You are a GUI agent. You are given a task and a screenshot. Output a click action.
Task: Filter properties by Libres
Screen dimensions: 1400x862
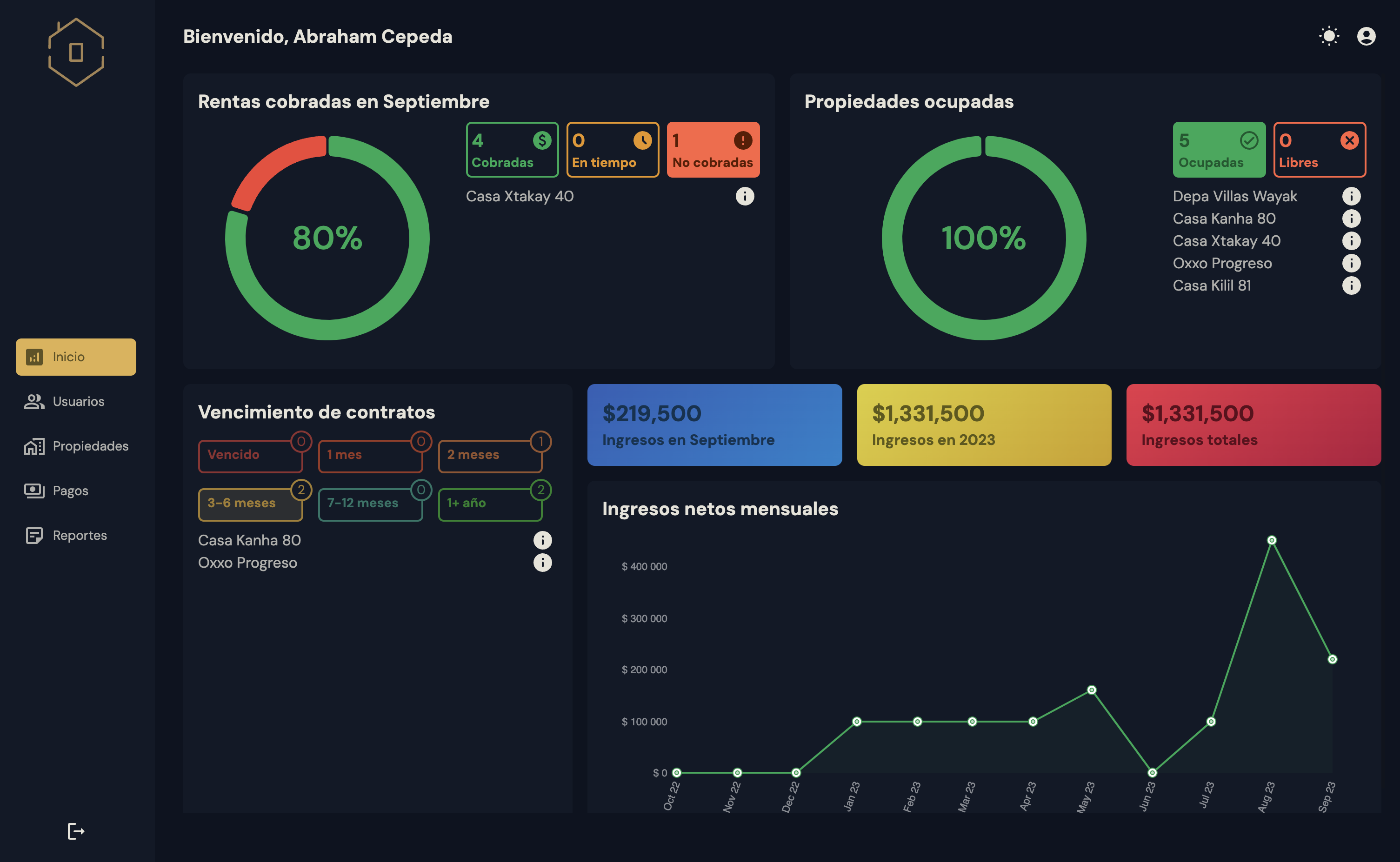[x=1319, y=150]
